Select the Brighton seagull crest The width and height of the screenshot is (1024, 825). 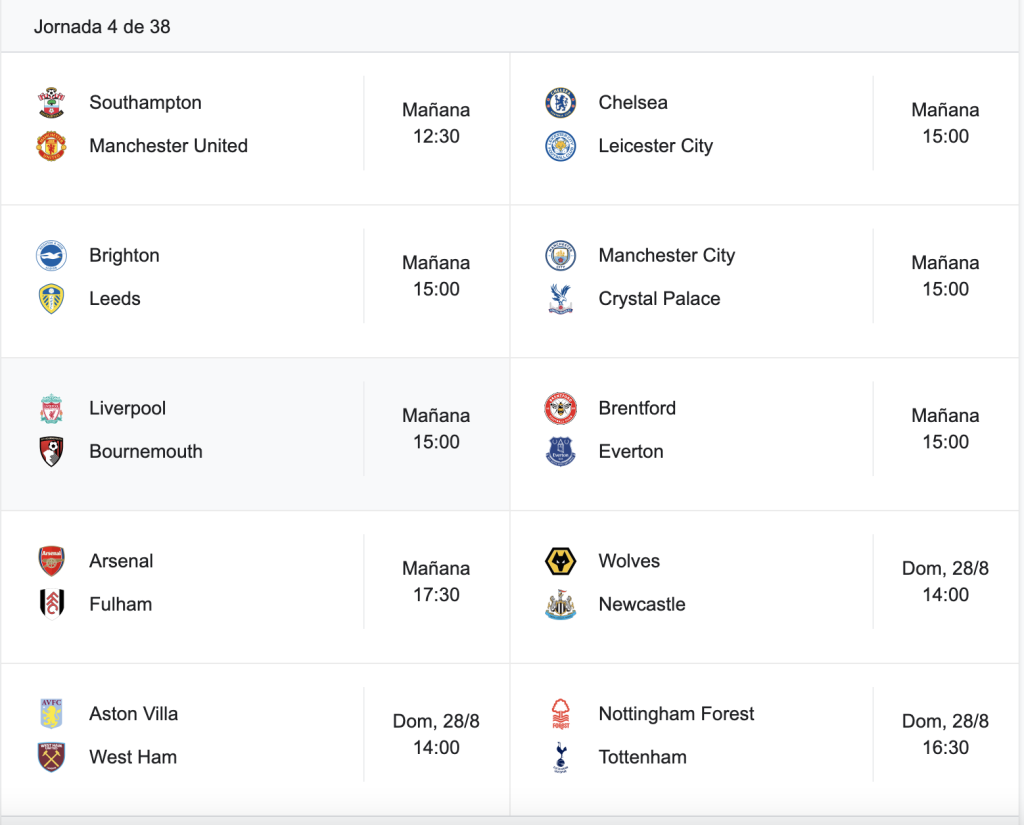pyautogui.click(x=51, y=255)
